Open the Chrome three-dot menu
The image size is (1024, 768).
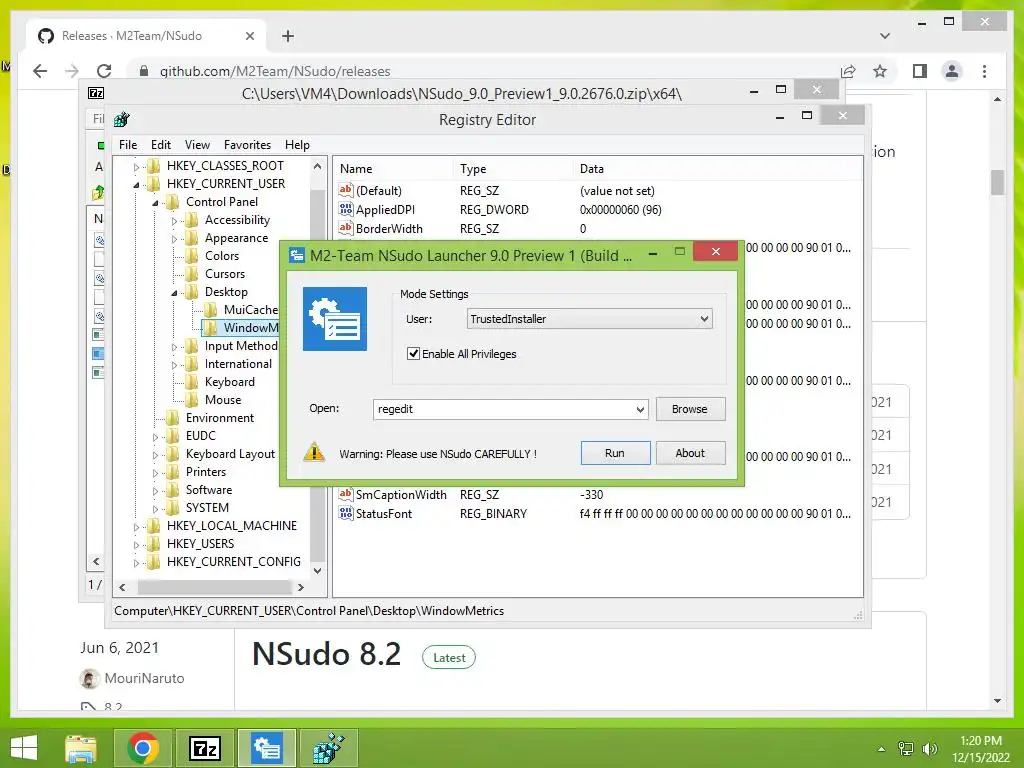985,71
